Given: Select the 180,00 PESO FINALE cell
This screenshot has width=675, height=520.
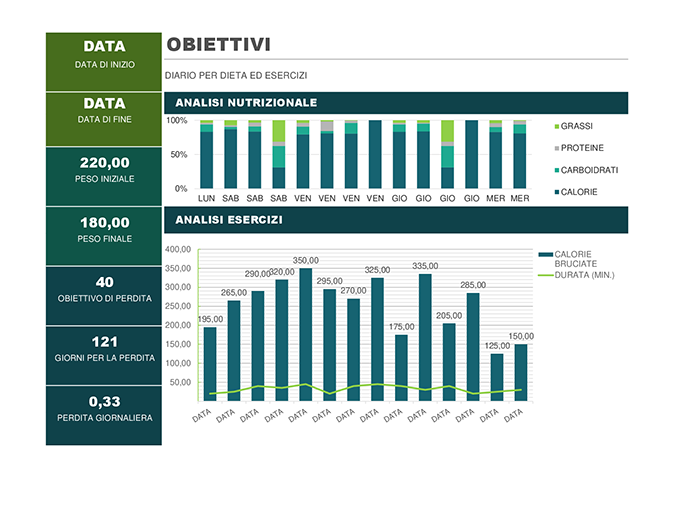Looking at the screenshot, I should 104,236.
